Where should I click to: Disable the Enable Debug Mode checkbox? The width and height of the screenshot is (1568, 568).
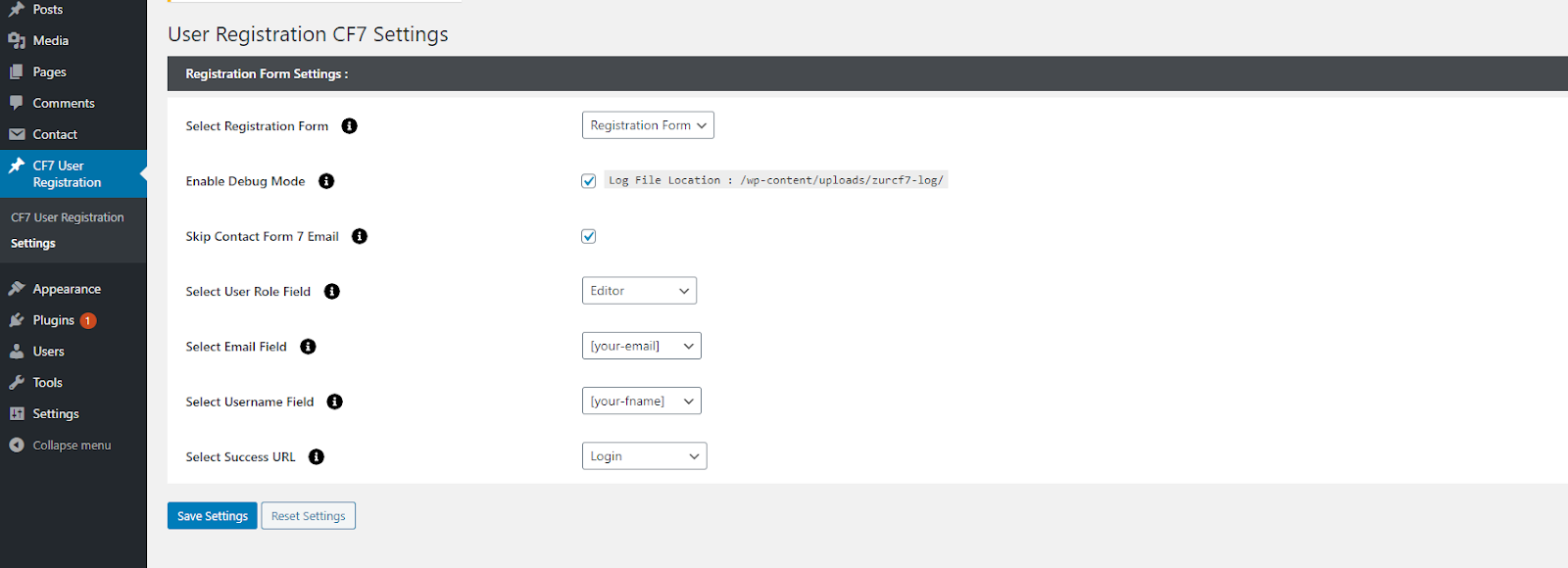click(x=589, y=181)
